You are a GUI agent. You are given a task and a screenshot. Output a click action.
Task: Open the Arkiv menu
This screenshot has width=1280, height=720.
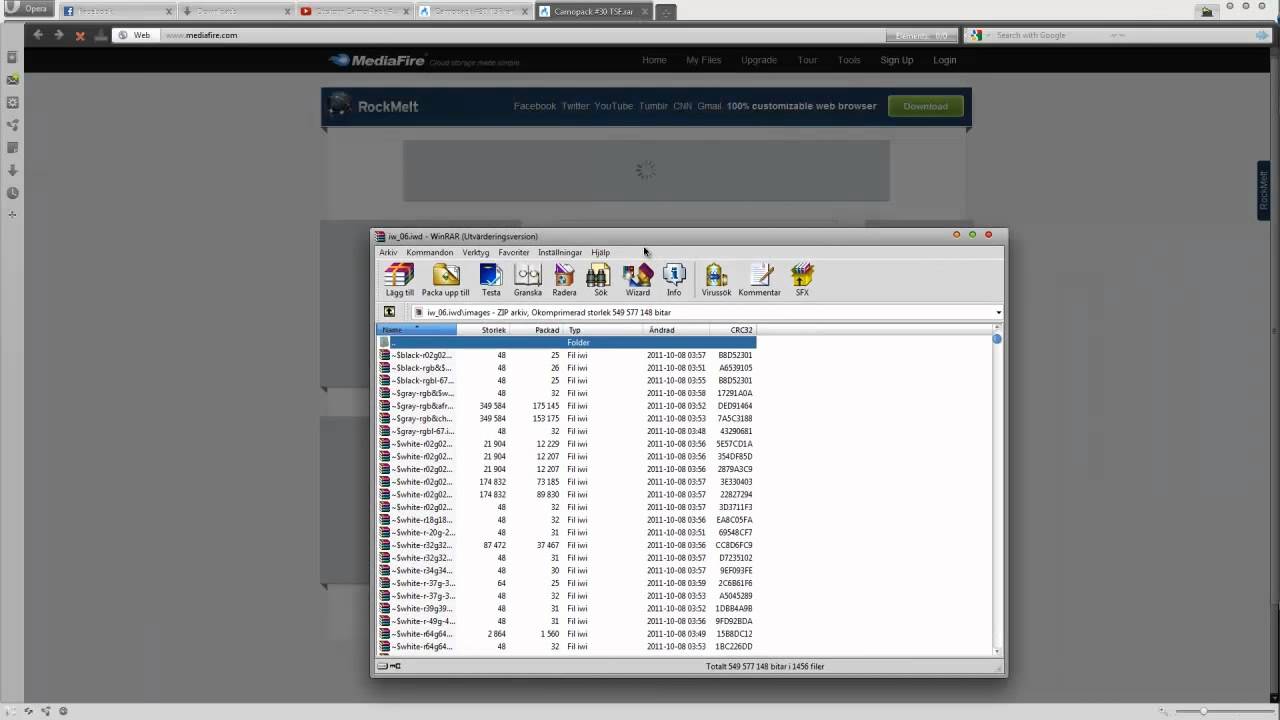pos(388,252)
